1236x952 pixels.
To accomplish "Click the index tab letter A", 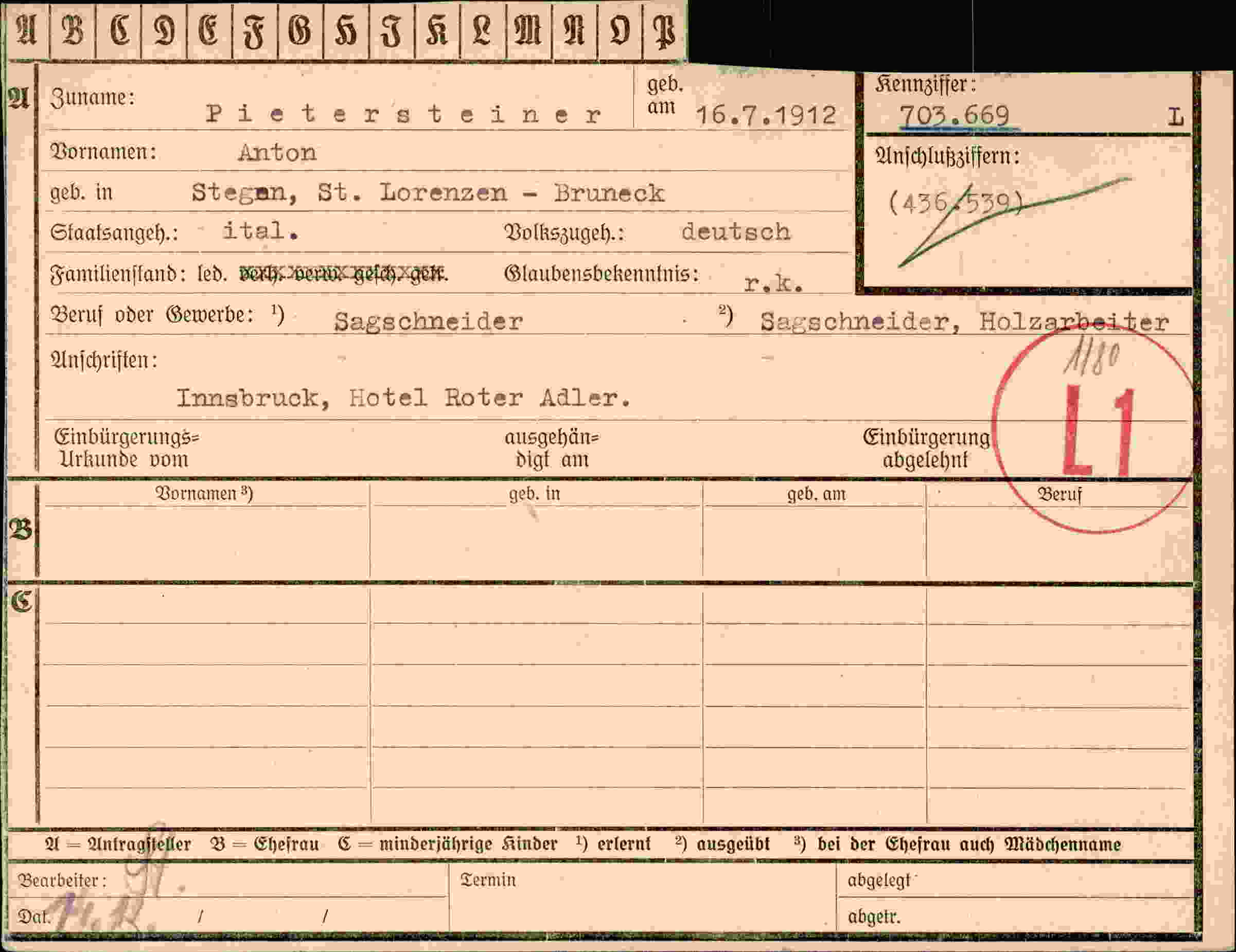I will point(27,30).
